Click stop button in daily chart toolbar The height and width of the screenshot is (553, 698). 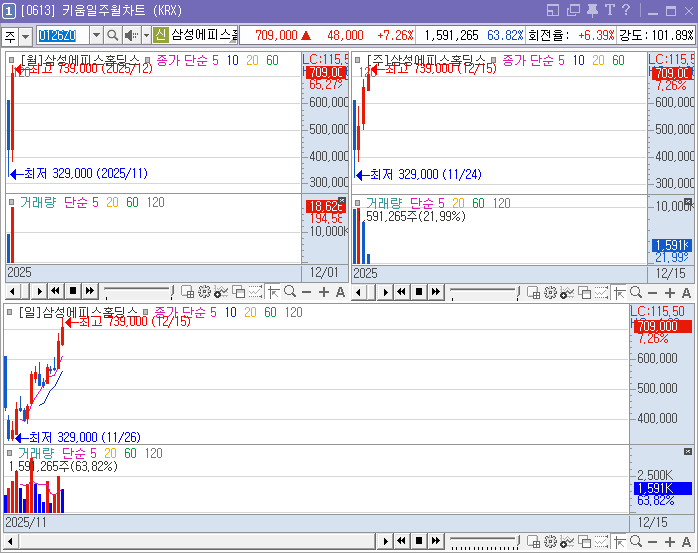418,541
